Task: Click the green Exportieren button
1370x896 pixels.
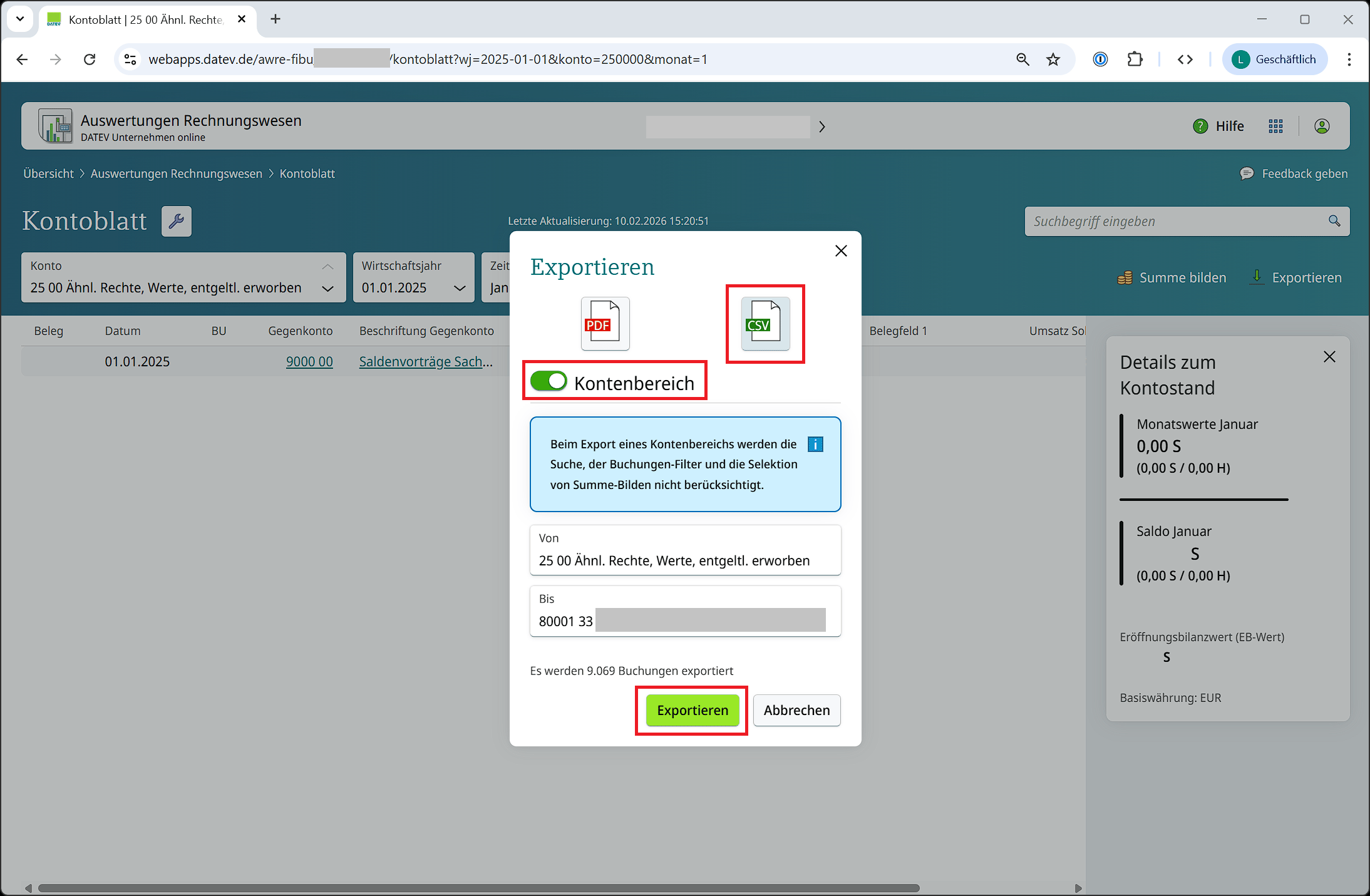Action: coord(693,710)
